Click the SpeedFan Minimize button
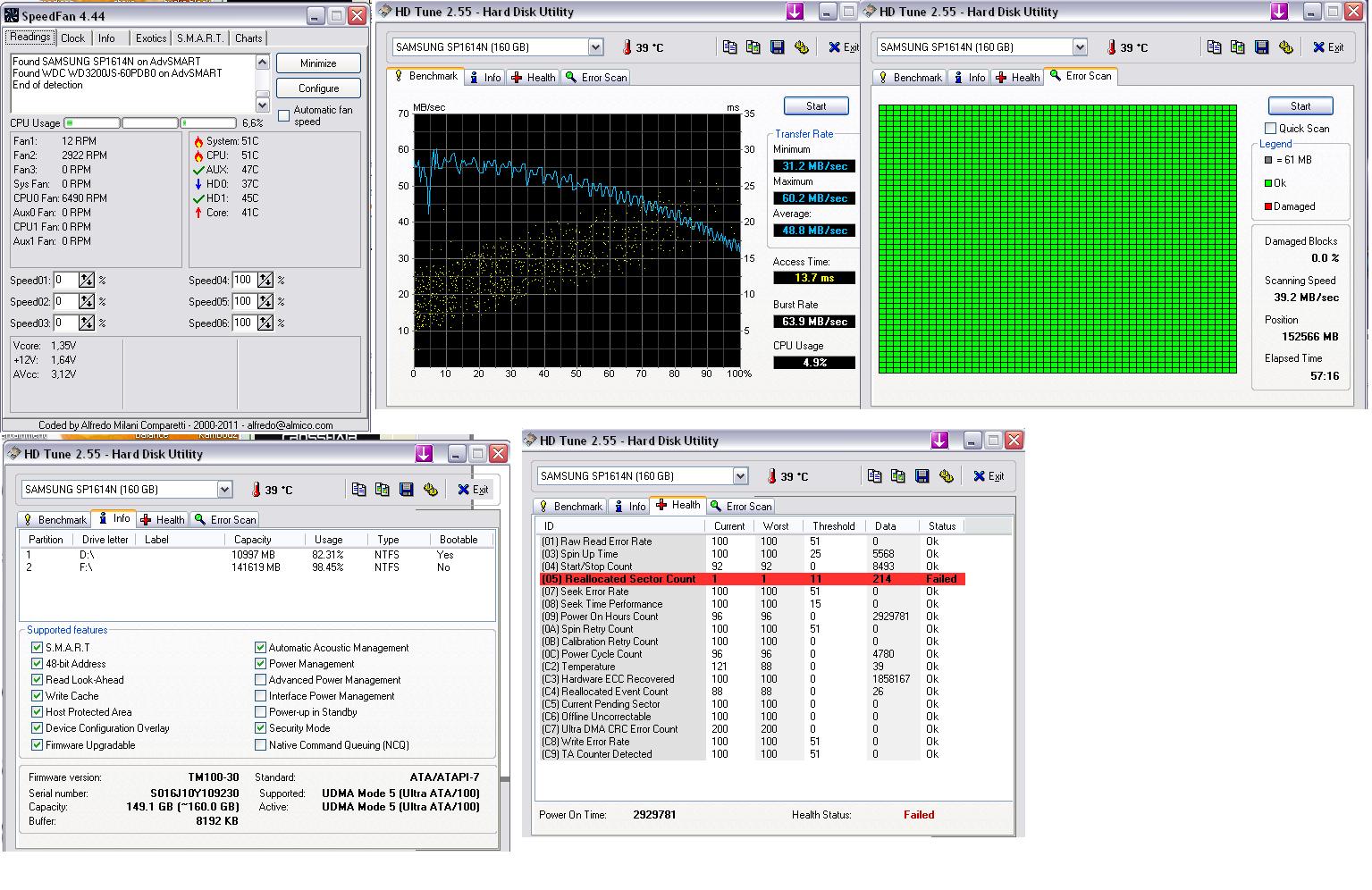This screenshot has width=1372, height=890. click(x=318, y=63)
